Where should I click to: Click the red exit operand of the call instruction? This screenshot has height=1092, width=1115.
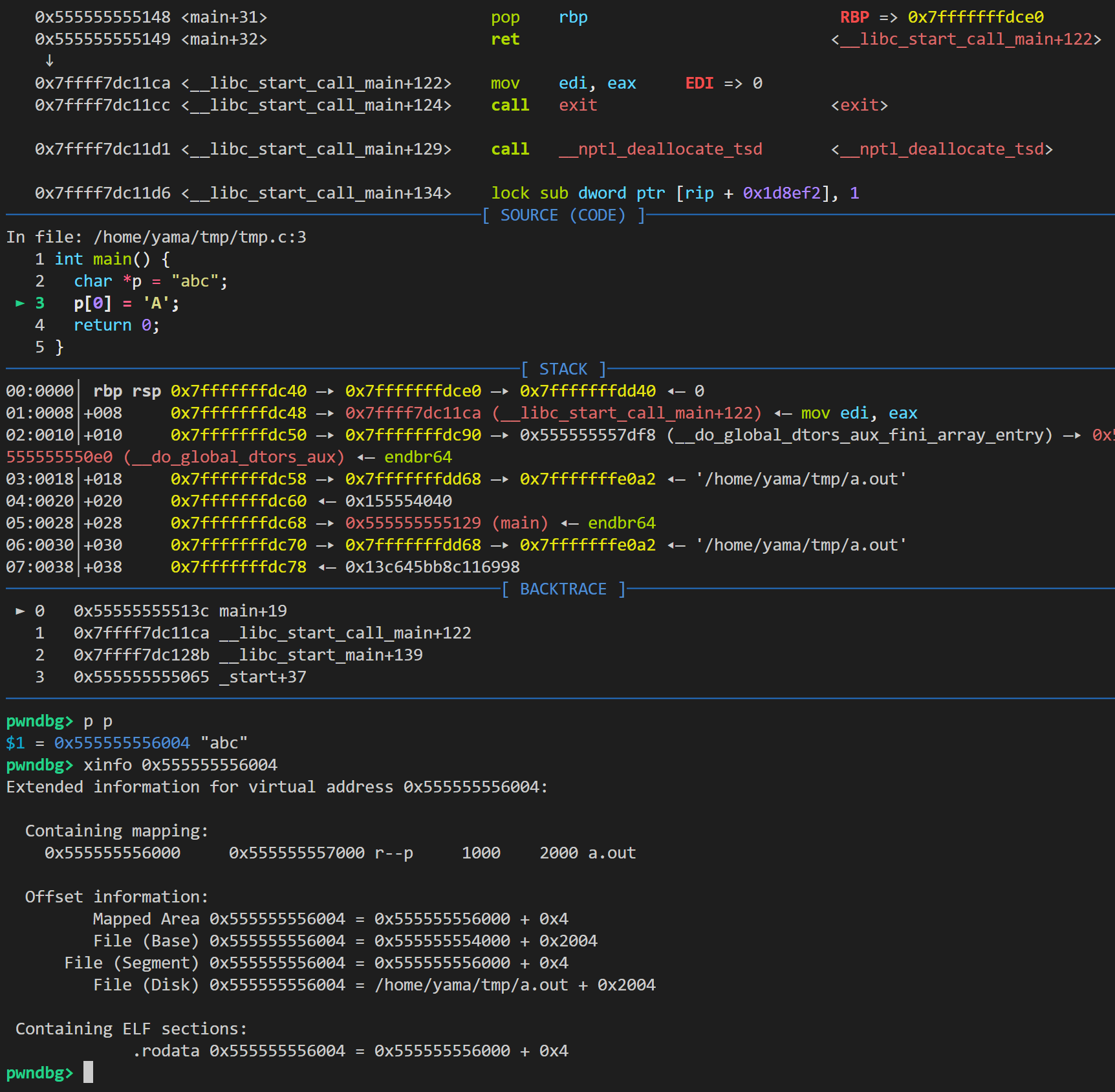pyautogui.click(x=578, y=105)
